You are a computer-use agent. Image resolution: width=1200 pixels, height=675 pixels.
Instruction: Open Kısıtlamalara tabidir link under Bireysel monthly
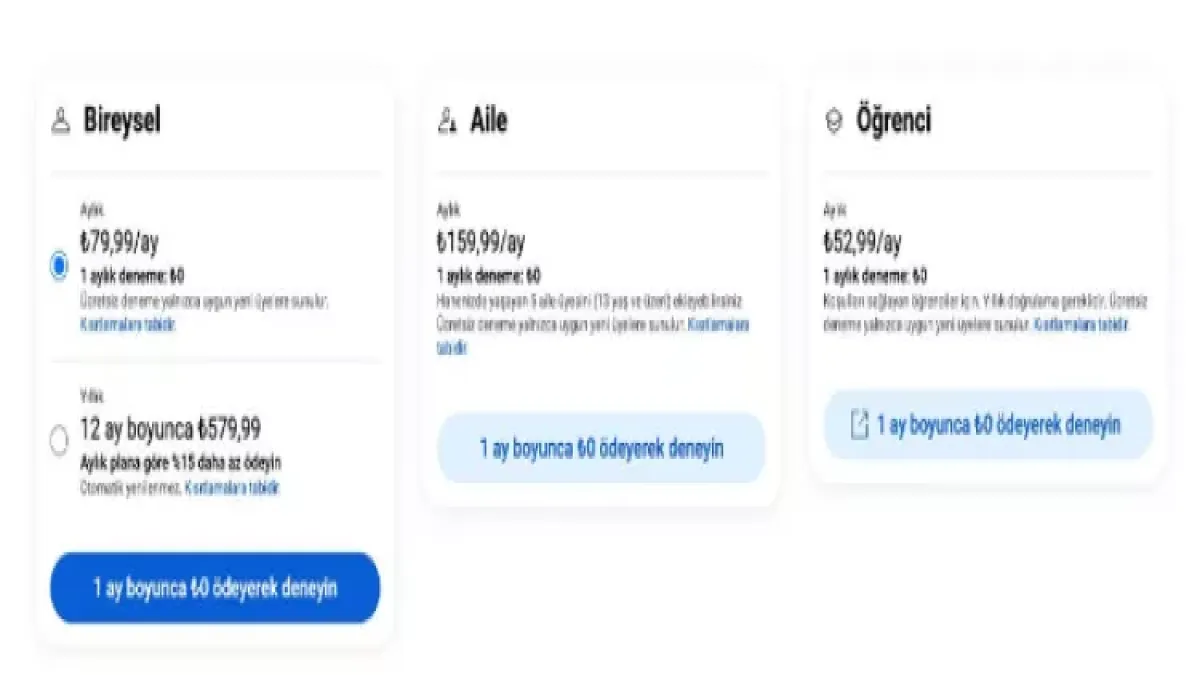click(127, 325)
